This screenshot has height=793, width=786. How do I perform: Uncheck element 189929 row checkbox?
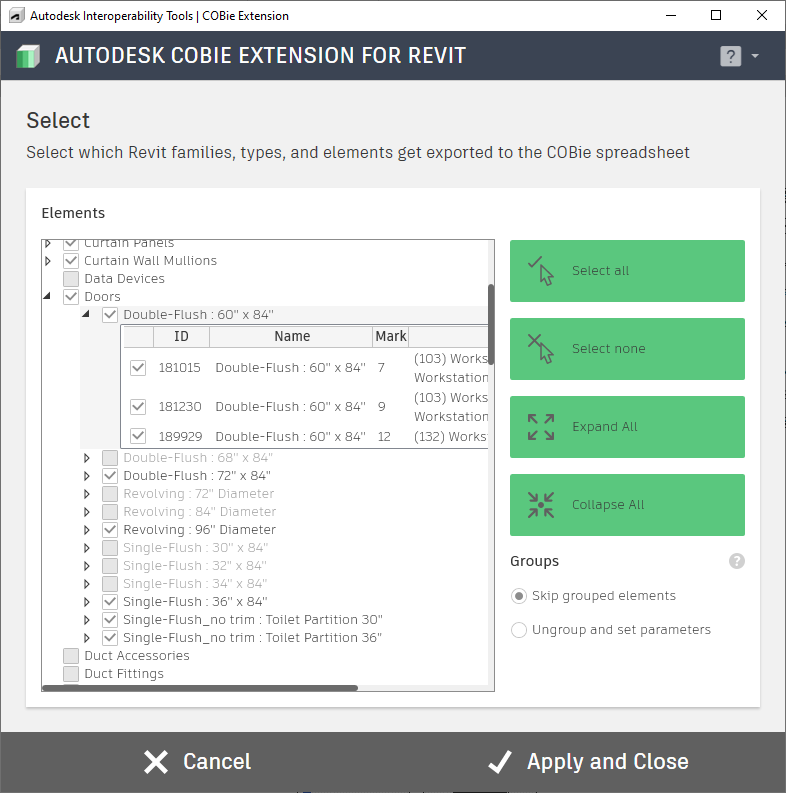coord(138,436)
